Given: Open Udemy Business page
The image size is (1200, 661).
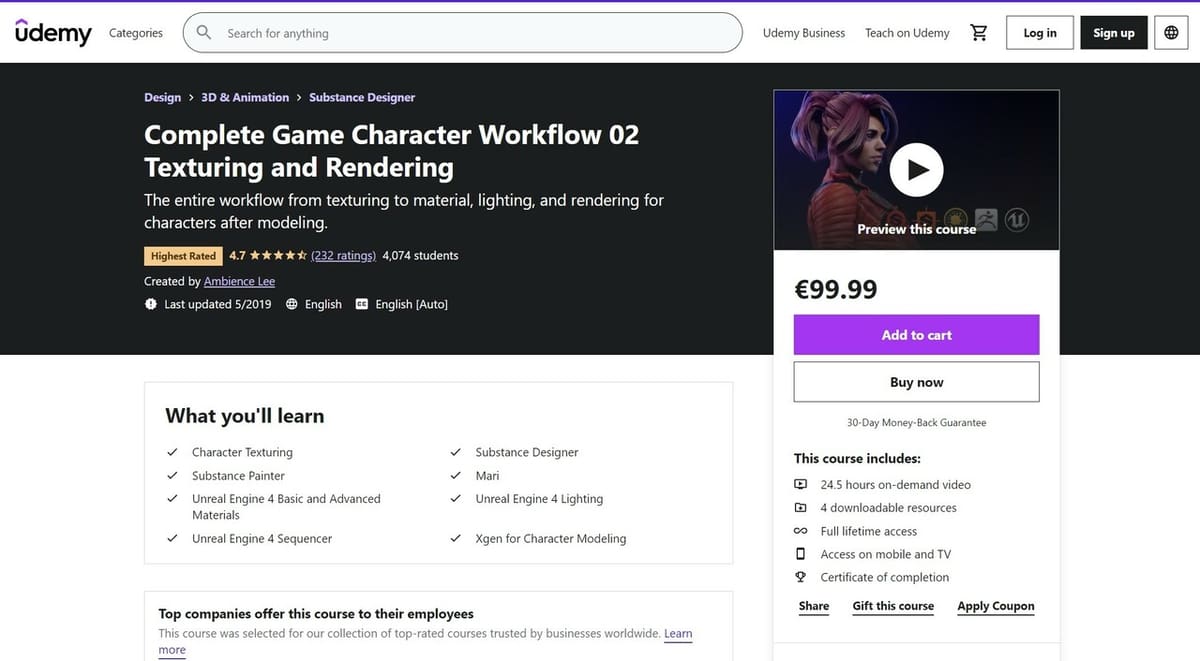Looking at the screenshot, I should click(x=804, y=33).
